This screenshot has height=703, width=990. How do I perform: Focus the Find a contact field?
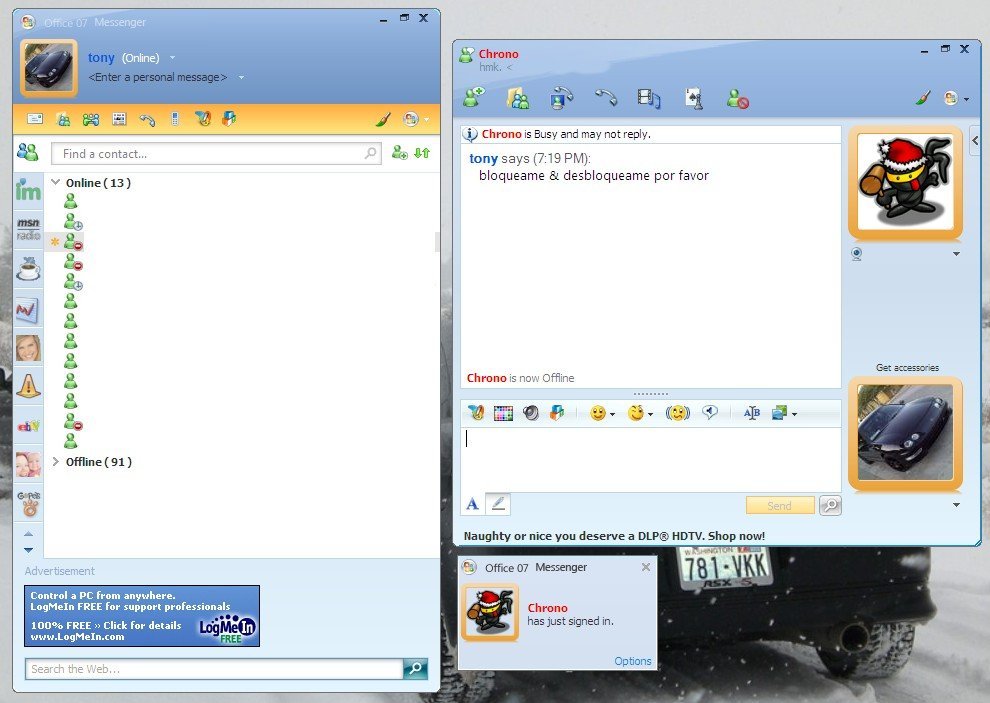217,153
